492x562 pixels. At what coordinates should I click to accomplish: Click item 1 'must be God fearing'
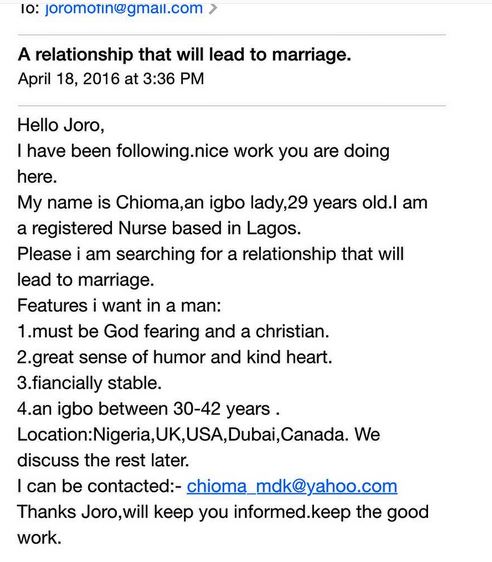pyautogui.click(x=173, y=332)
